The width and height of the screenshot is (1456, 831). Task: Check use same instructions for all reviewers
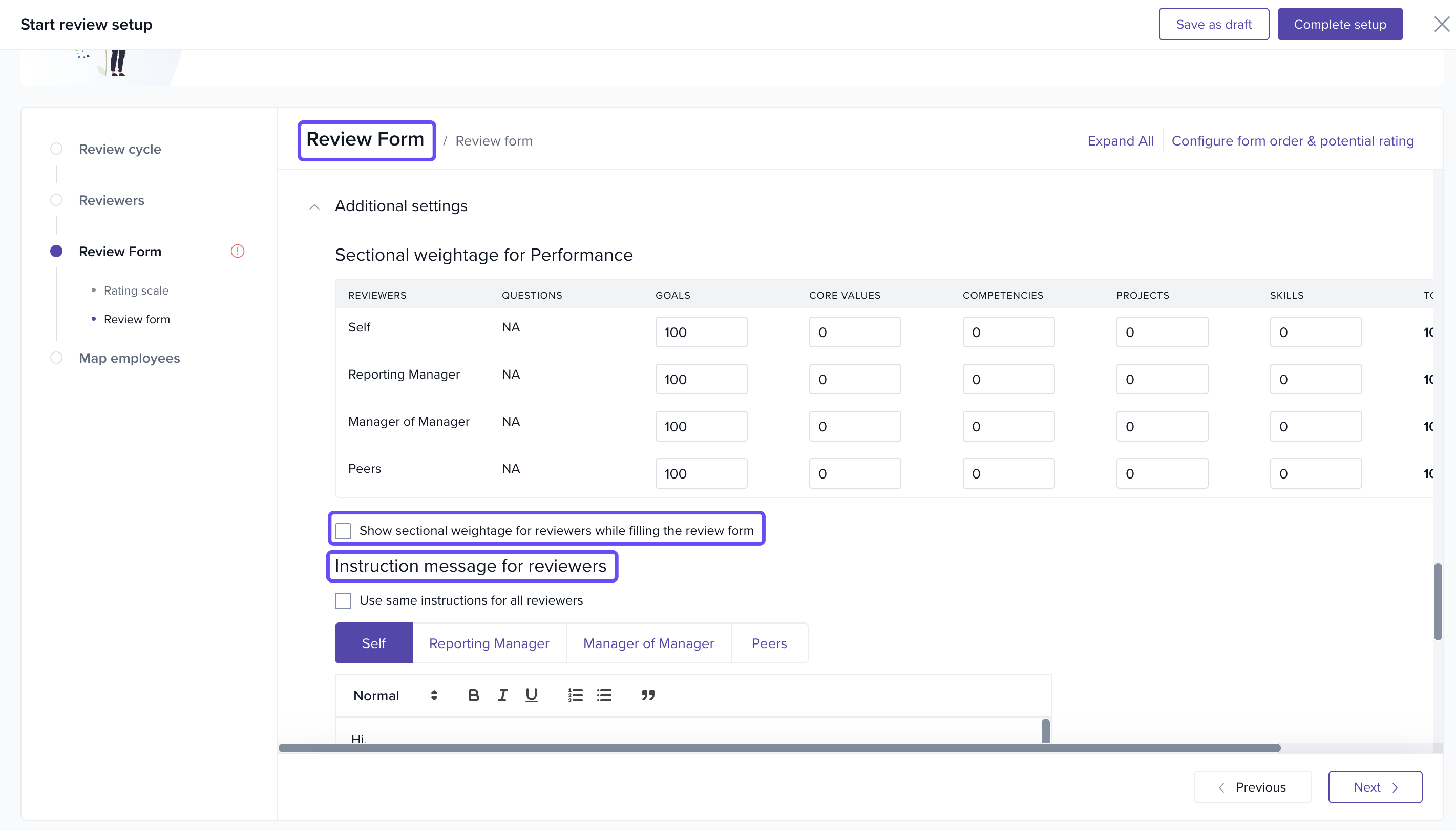[343, 600]
